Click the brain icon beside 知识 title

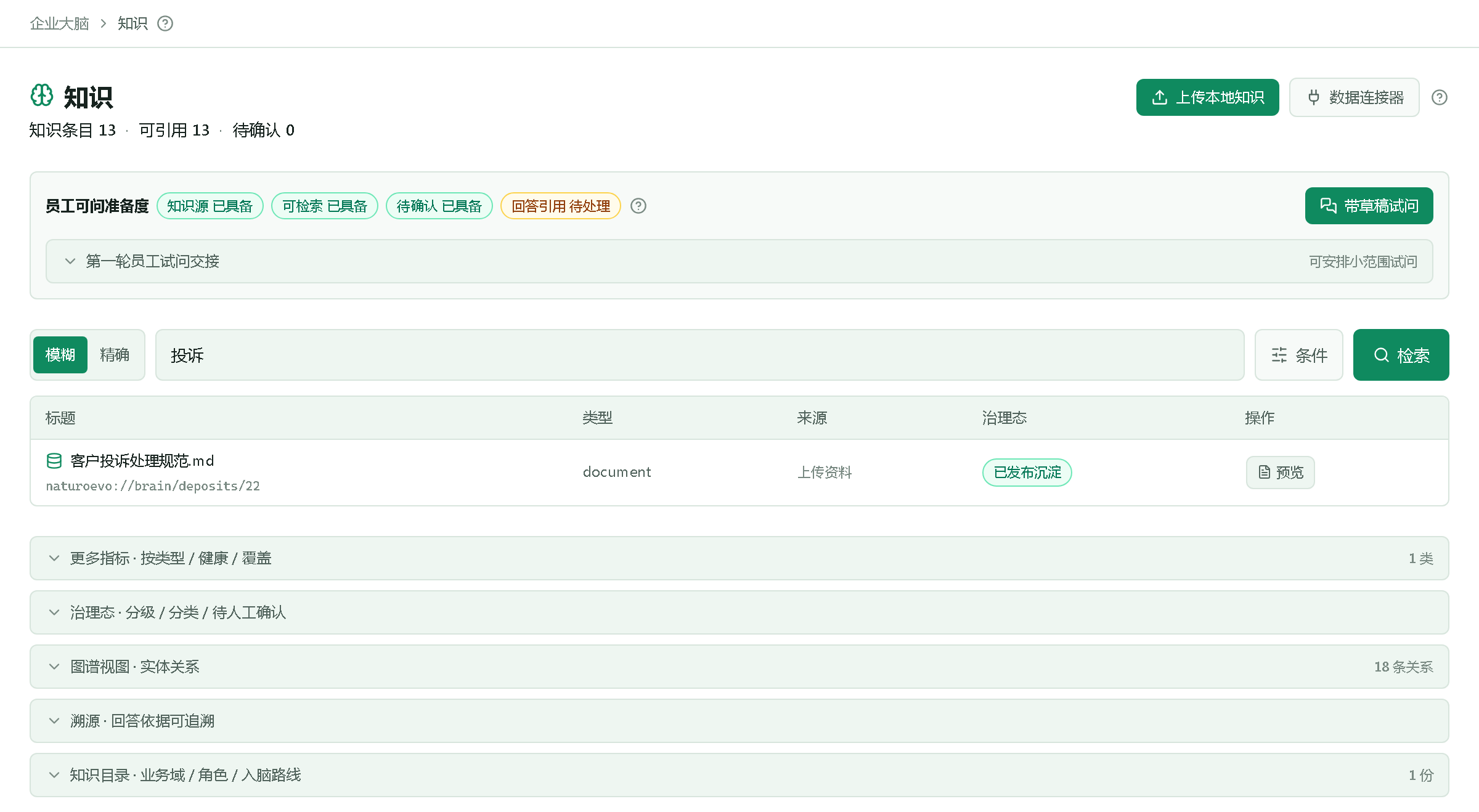tap(42, 95)
